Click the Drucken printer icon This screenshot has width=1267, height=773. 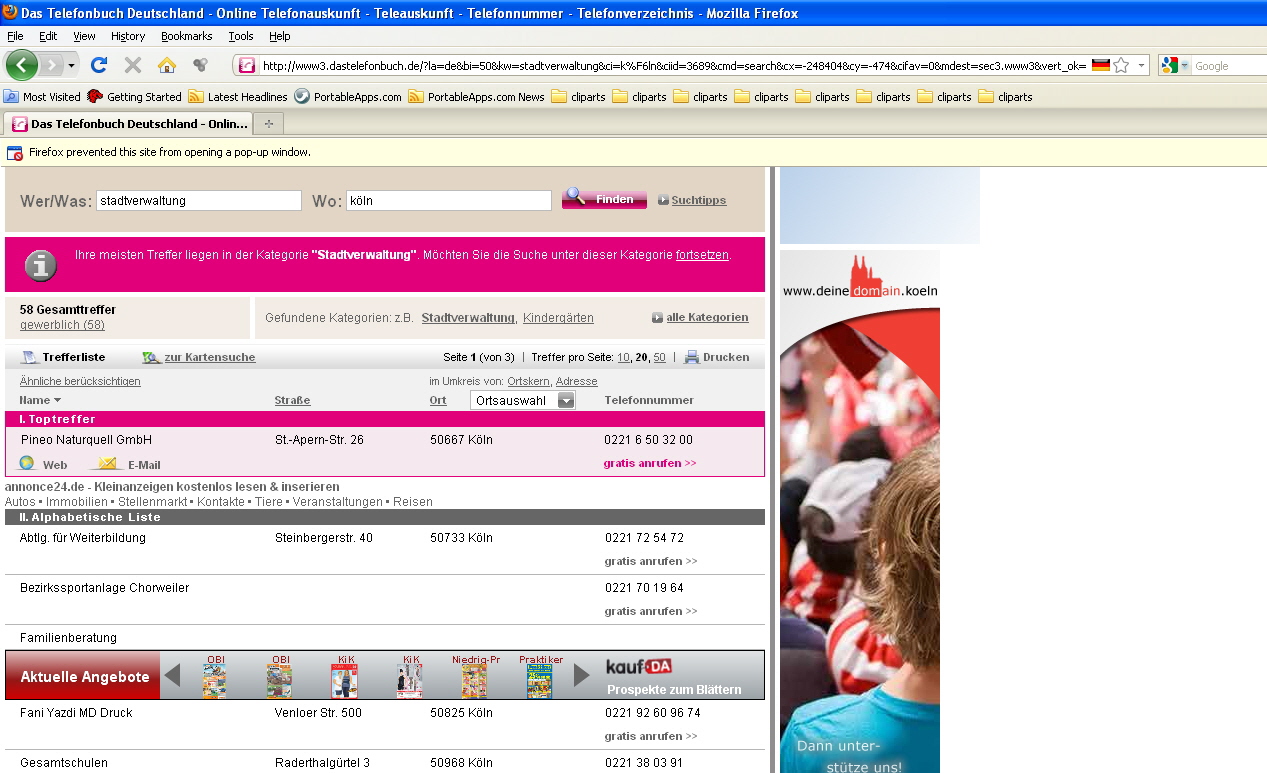pos(691,357)
